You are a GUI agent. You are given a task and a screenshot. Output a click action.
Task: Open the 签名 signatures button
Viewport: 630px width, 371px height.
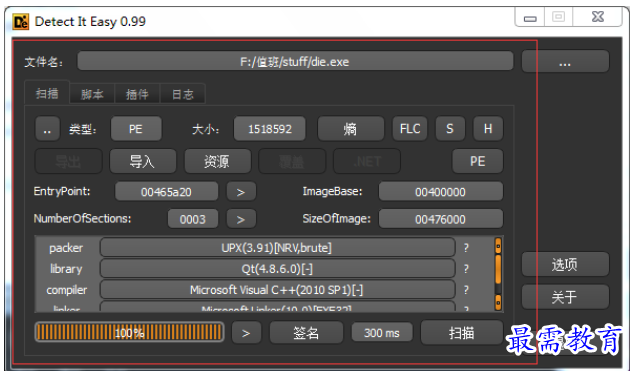click(x=306, y=332)
